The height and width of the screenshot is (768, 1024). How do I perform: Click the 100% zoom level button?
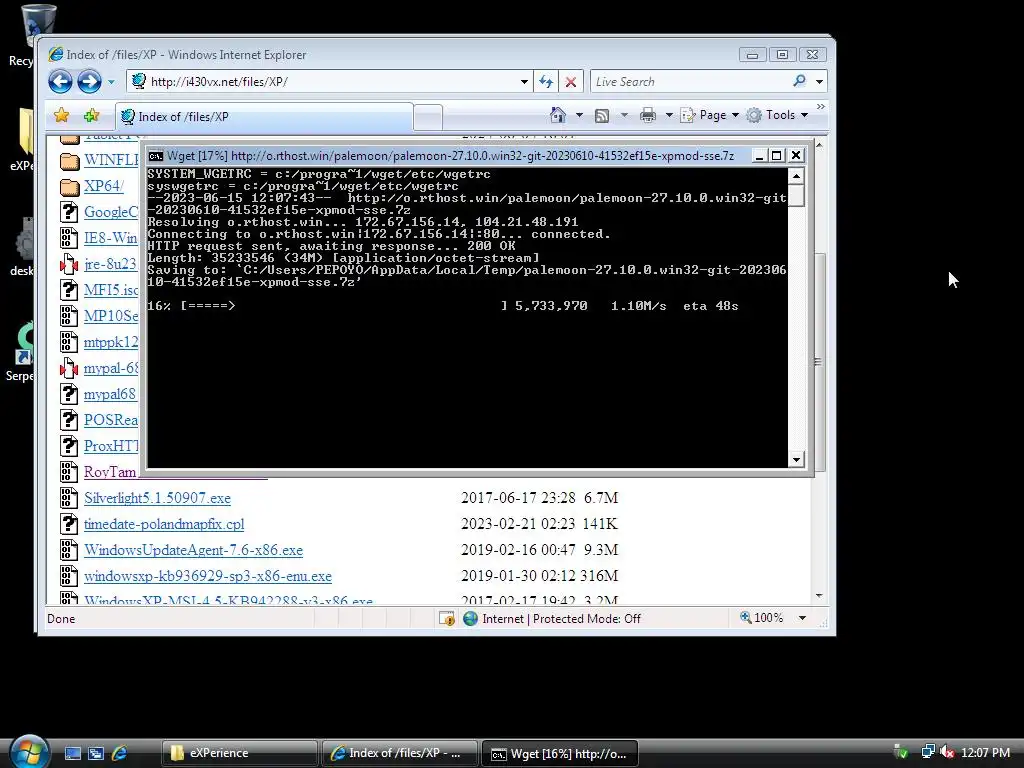pos(761,618)
